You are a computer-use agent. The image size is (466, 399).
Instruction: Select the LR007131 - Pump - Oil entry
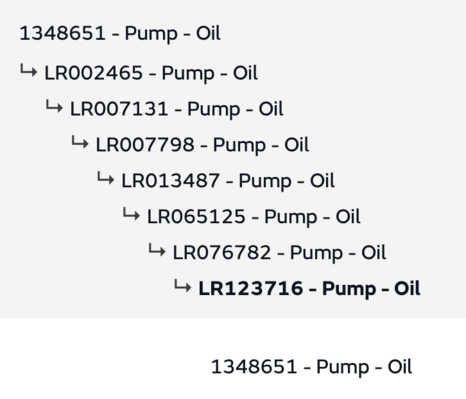coord(177,109)
